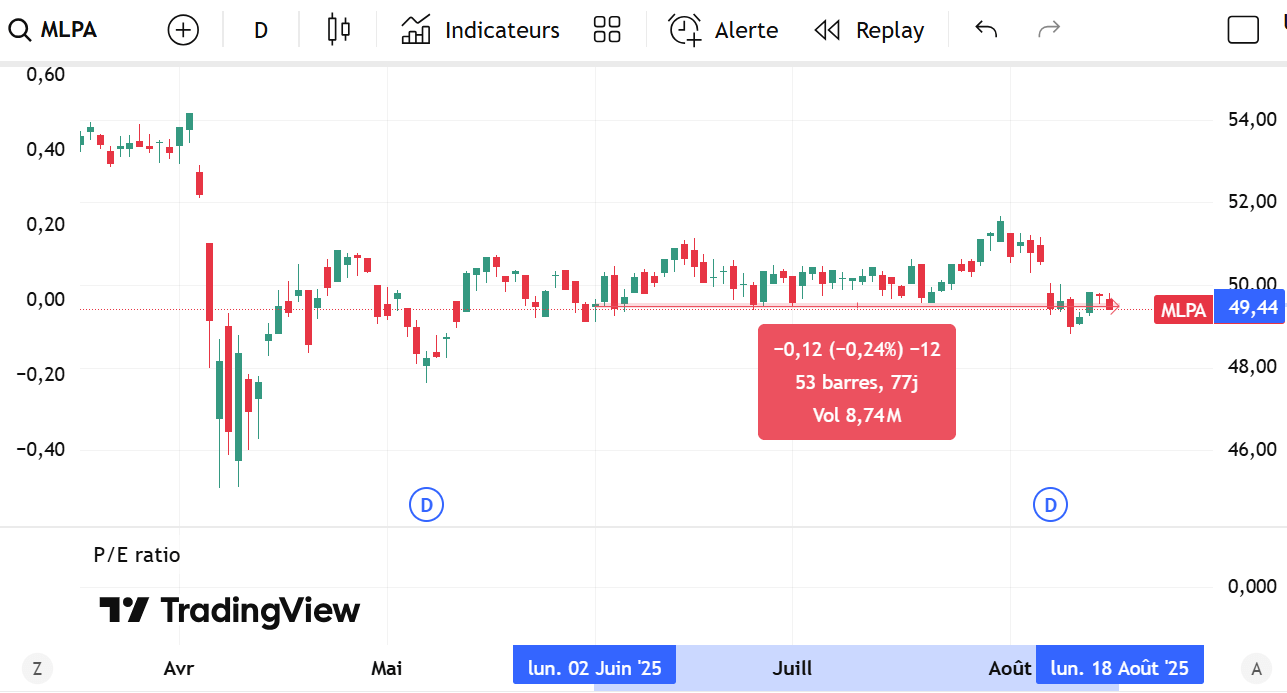Redo the last chart action
Viewport: 1287px width, 693px height.
click(x=1048, y=29)
